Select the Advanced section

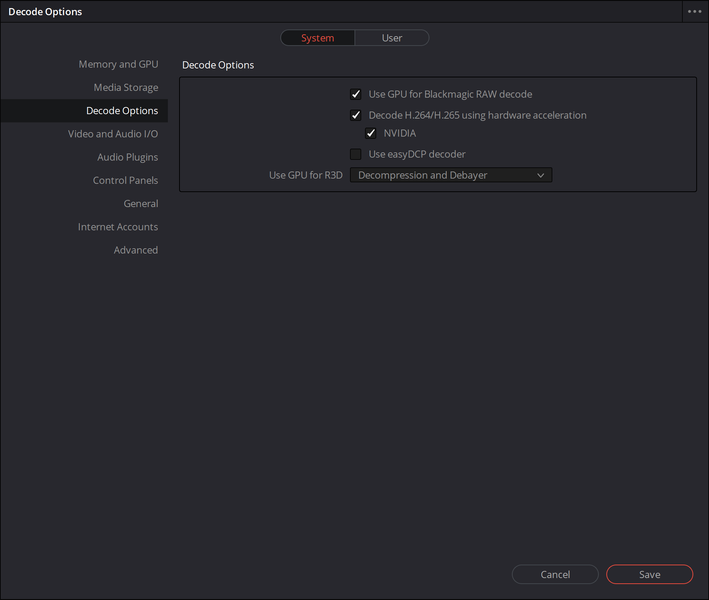tap(136, 250)
